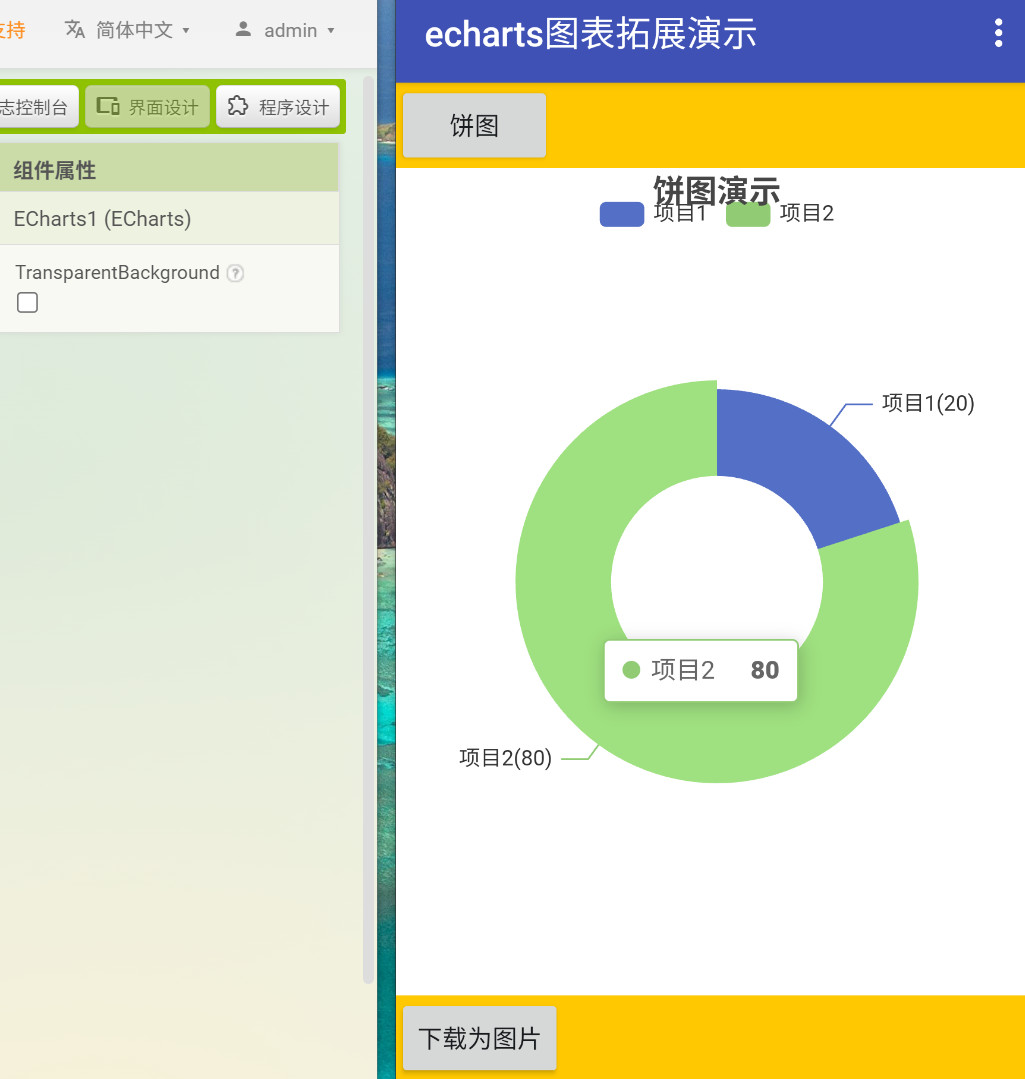The image size is (1025, 1079).
Task: Toggle 项目1 series via legend text
Action: [680, 213]
